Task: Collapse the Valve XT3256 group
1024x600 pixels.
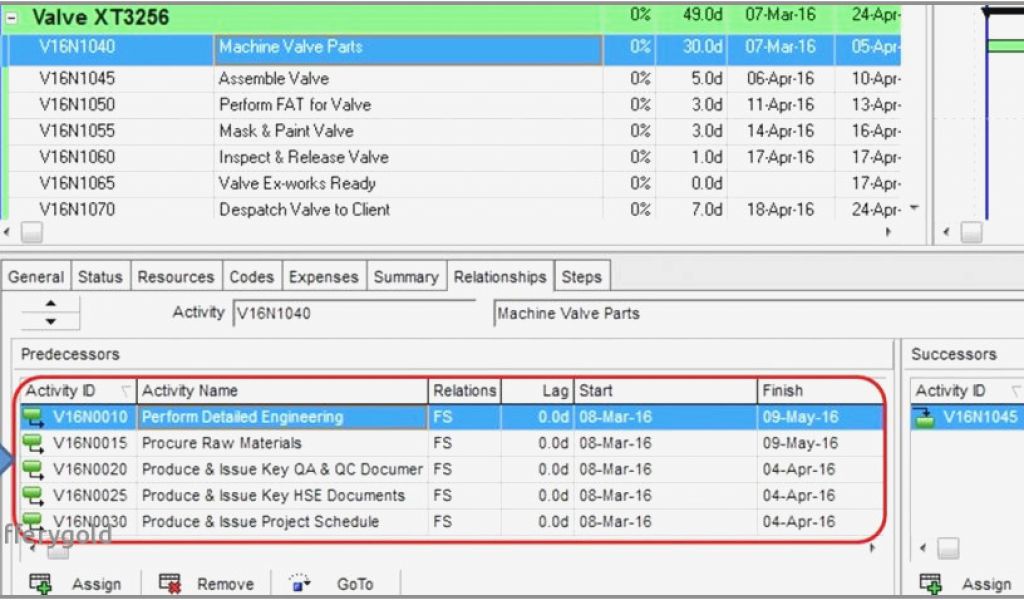Action: pos(12,18)
